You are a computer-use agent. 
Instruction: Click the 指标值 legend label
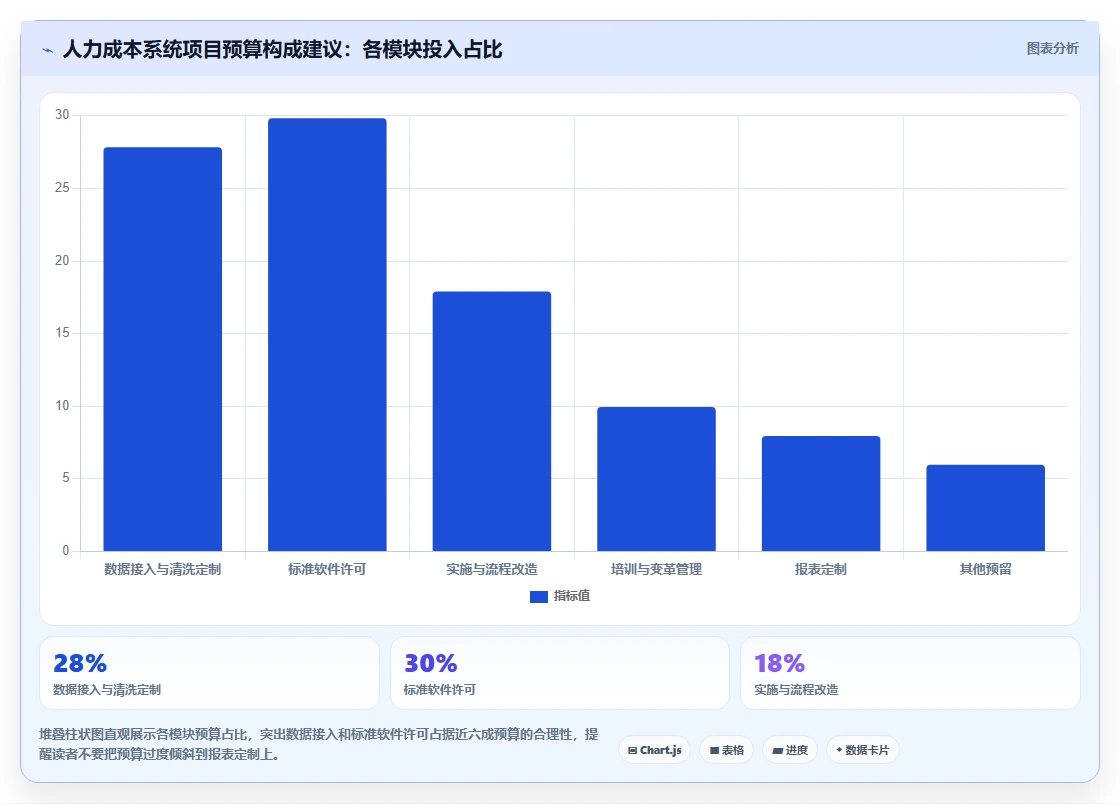[571, 596]
